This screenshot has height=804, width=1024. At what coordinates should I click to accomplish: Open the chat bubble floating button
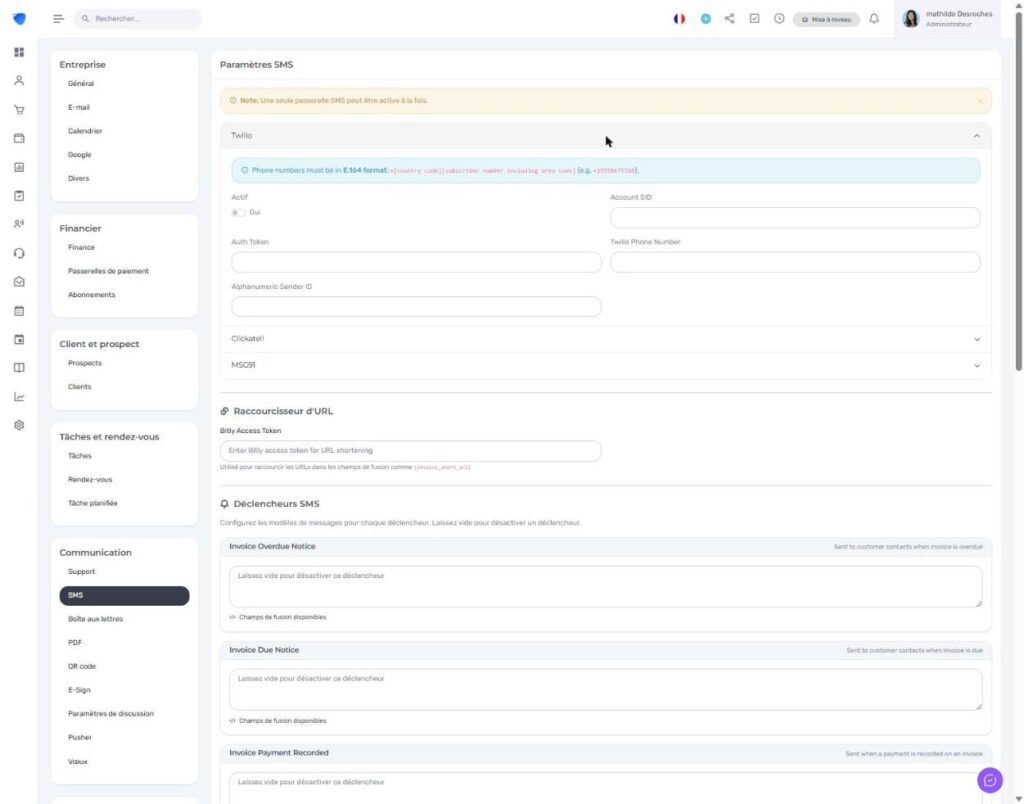989,780
